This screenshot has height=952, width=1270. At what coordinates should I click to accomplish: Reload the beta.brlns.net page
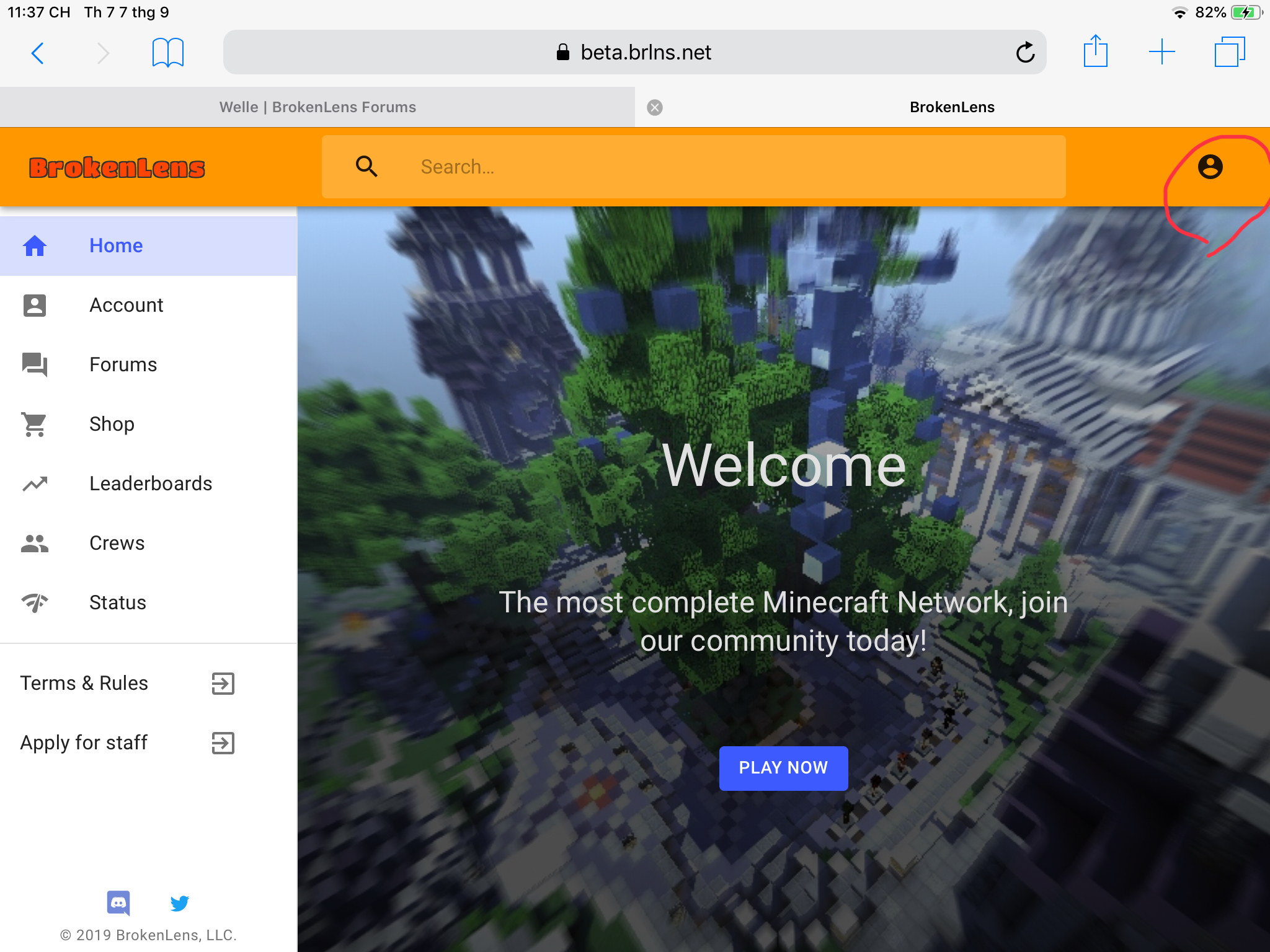coord(1025,52)
